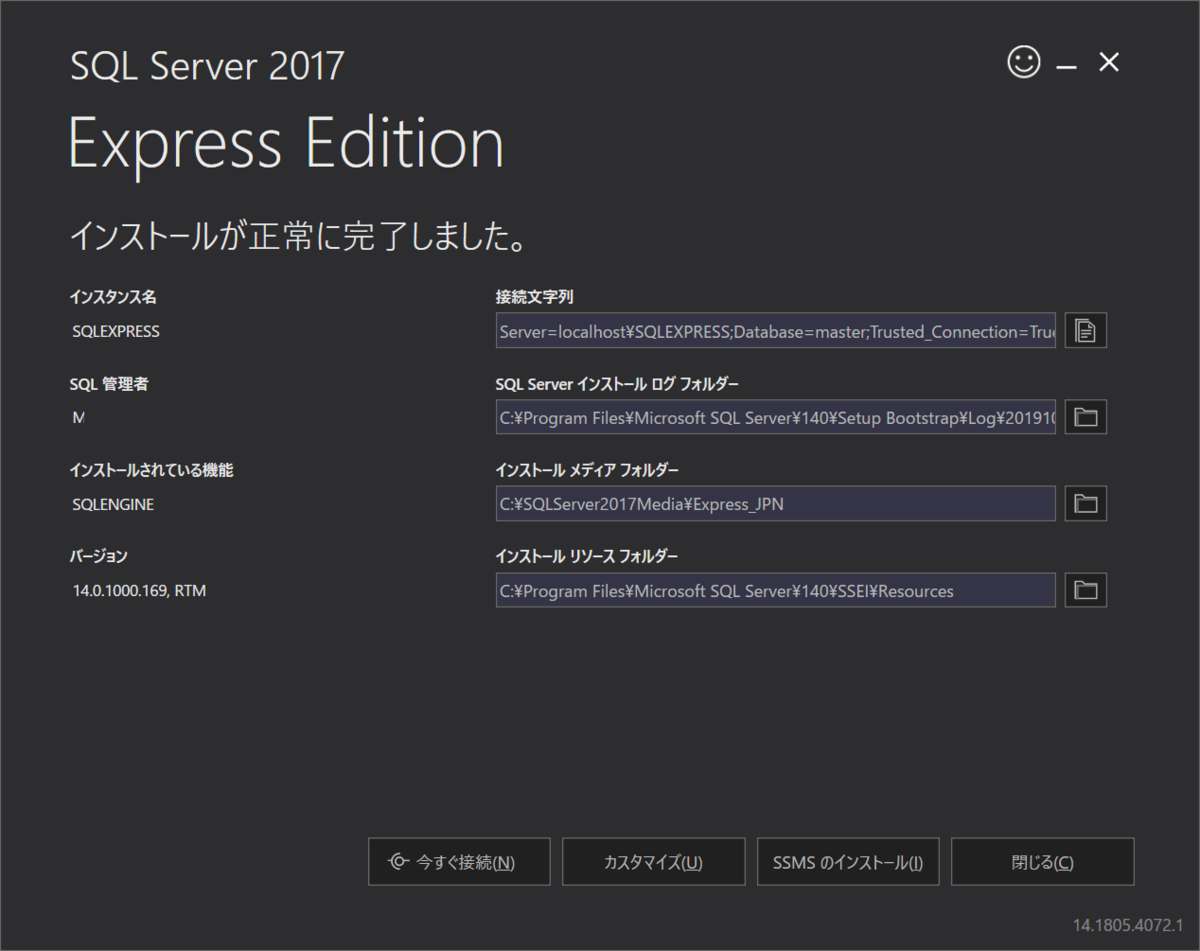The width and height of the screenshot is (1200, 951).
Task: Click the バージョン label
Action: click(x=98, y=556)
